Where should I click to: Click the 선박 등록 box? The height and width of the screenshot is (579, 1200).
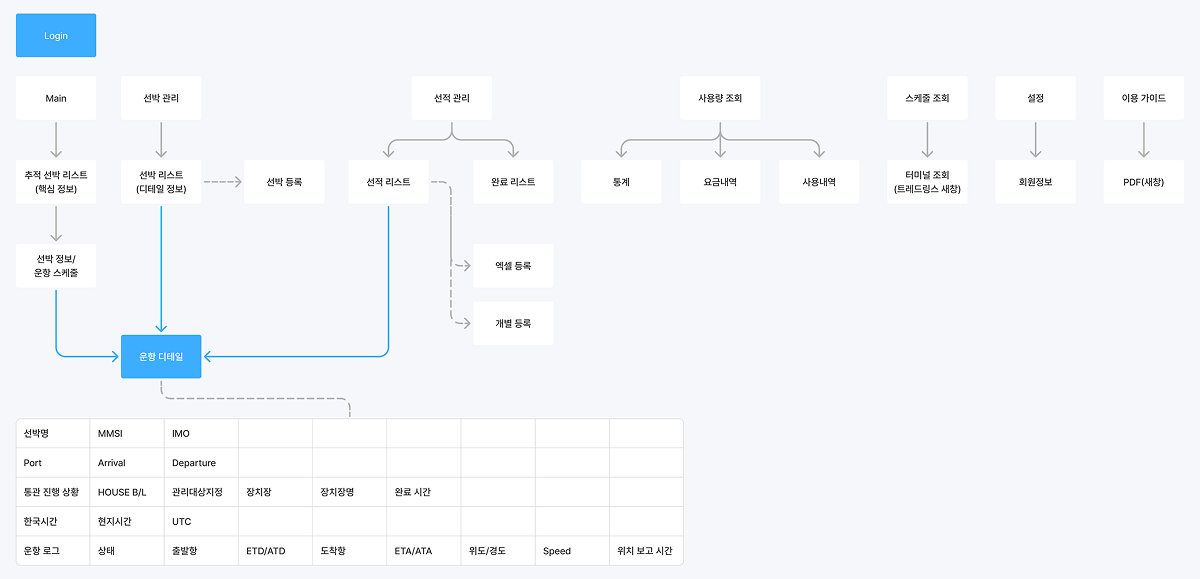[x=284, y=181]
